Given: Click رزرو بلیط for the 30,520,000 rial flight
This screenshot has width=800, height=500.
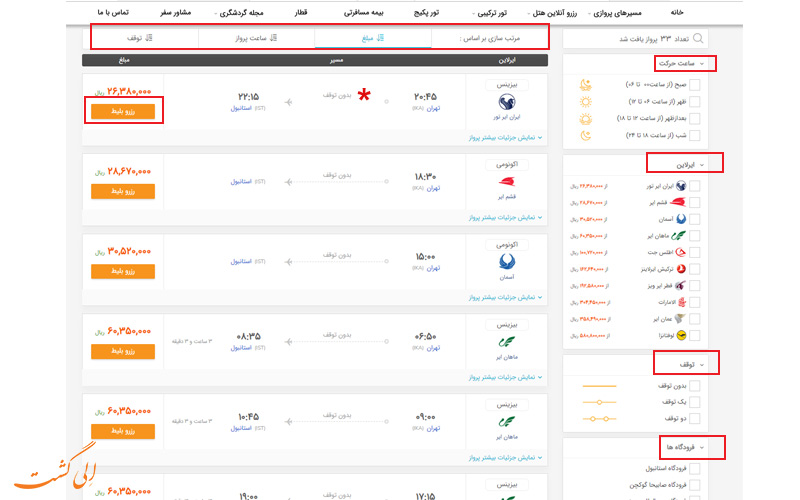Looking at the screenshot, I should pyautogui.click(x=123, y=271).
